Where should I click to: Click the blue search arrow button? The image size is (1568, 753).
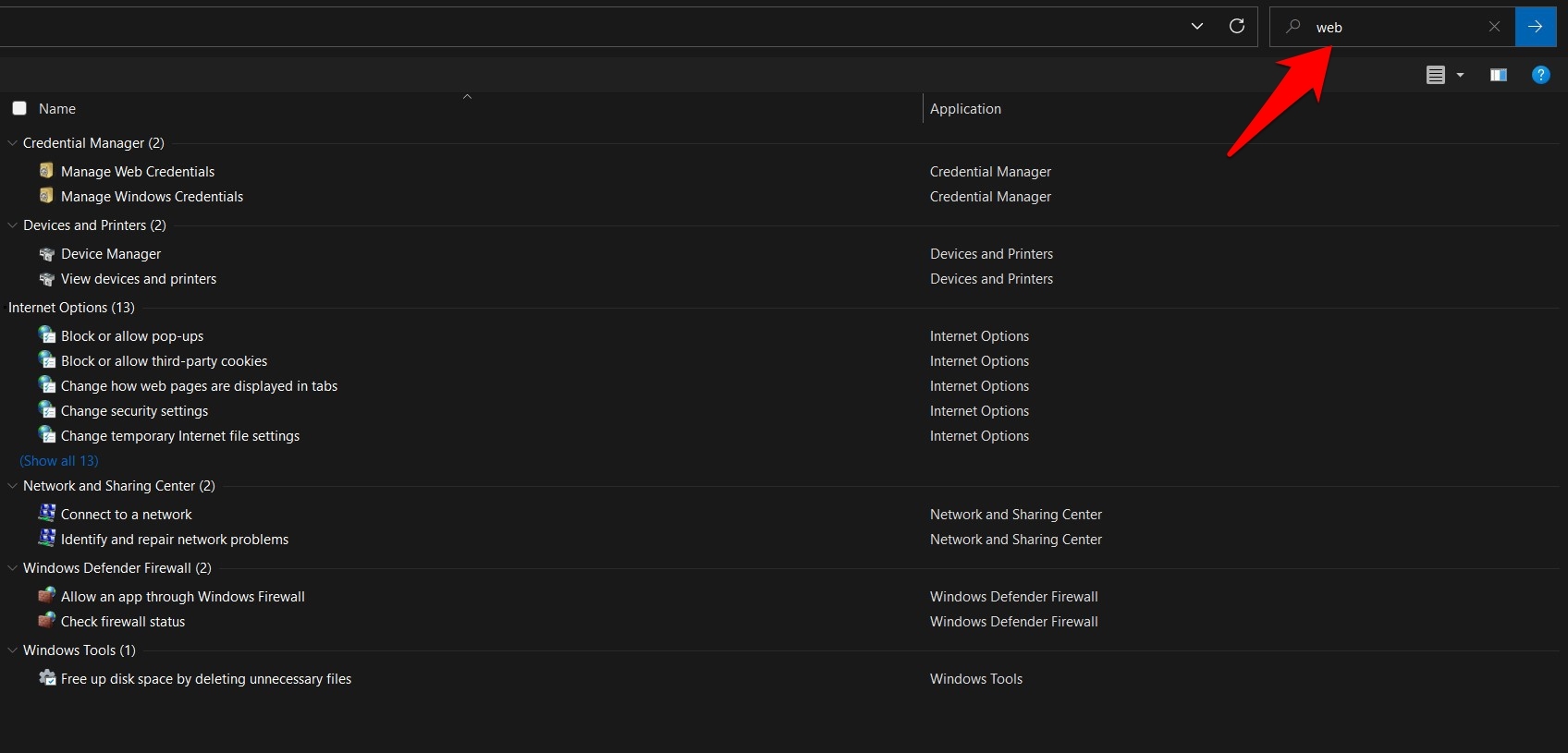click(x=1535, y=27)
